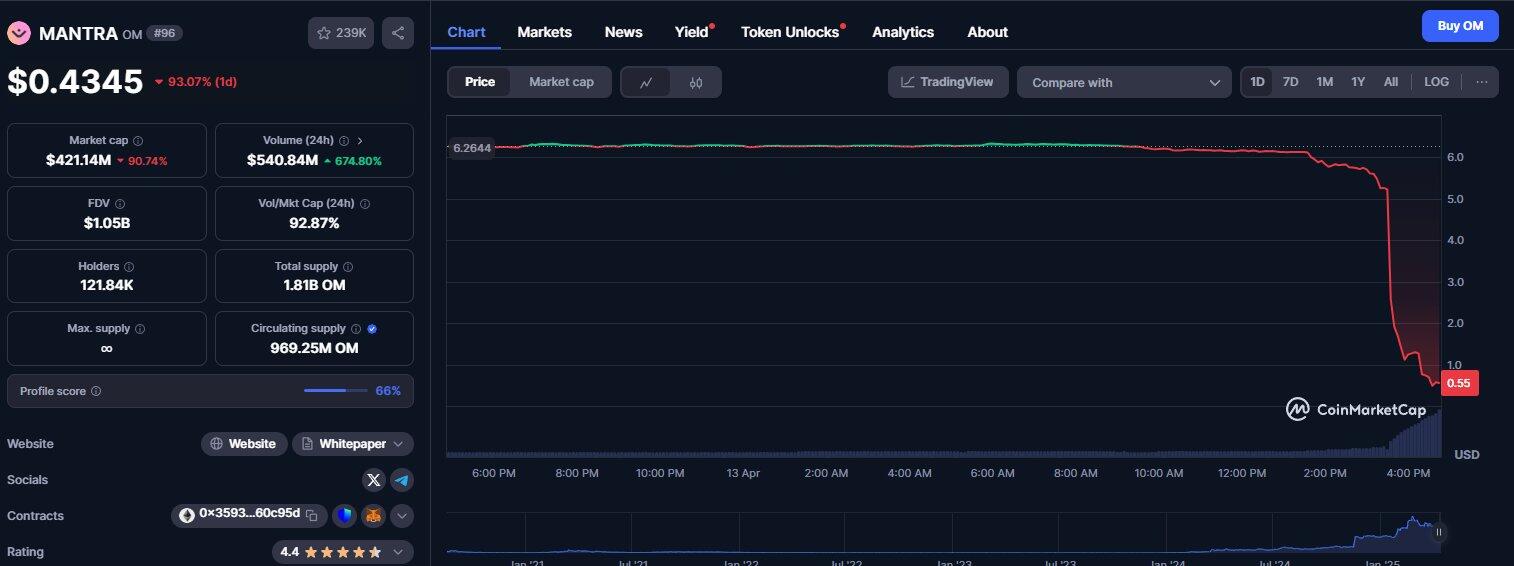
Task: Click the #96 rank badge
Action: [x=164, y=33]
